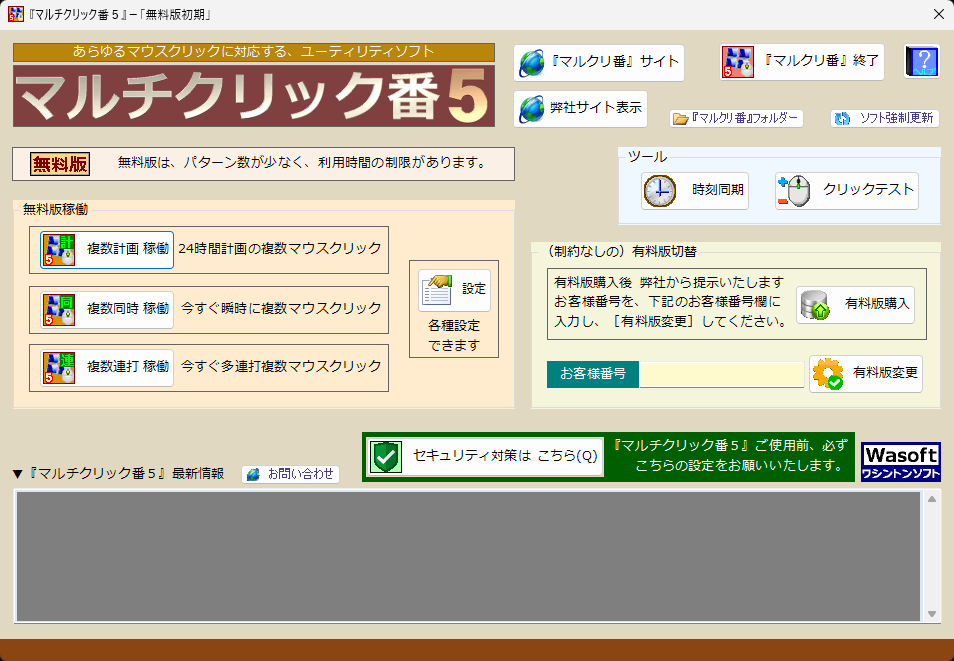This screenshot has width=954, height=661.
Task: Click the text 今すぐ瞬時に複数マウスクリック
Action: point(281,308)
